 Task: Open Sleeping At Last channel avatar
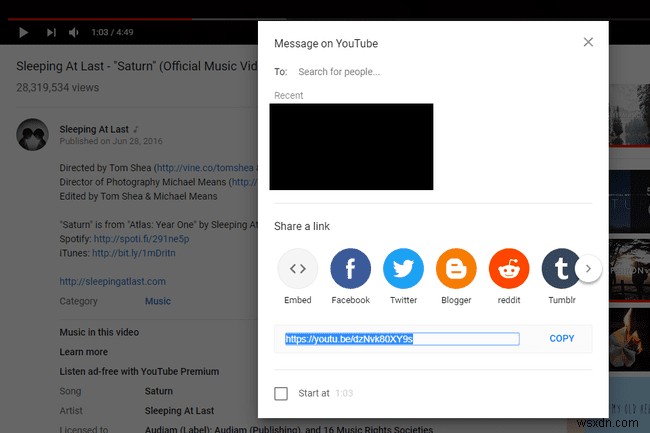pyautogui.click(x=32, y=135)
